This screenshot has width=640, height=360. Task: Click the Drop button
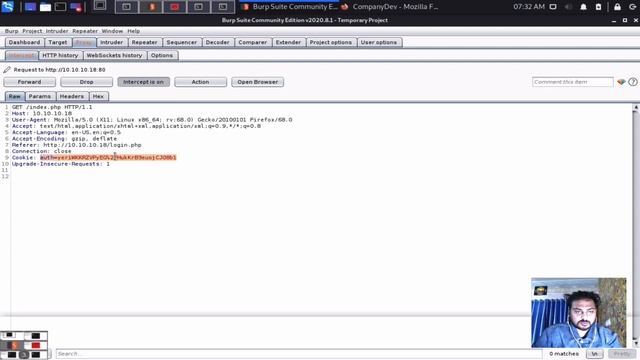(87, 82)
